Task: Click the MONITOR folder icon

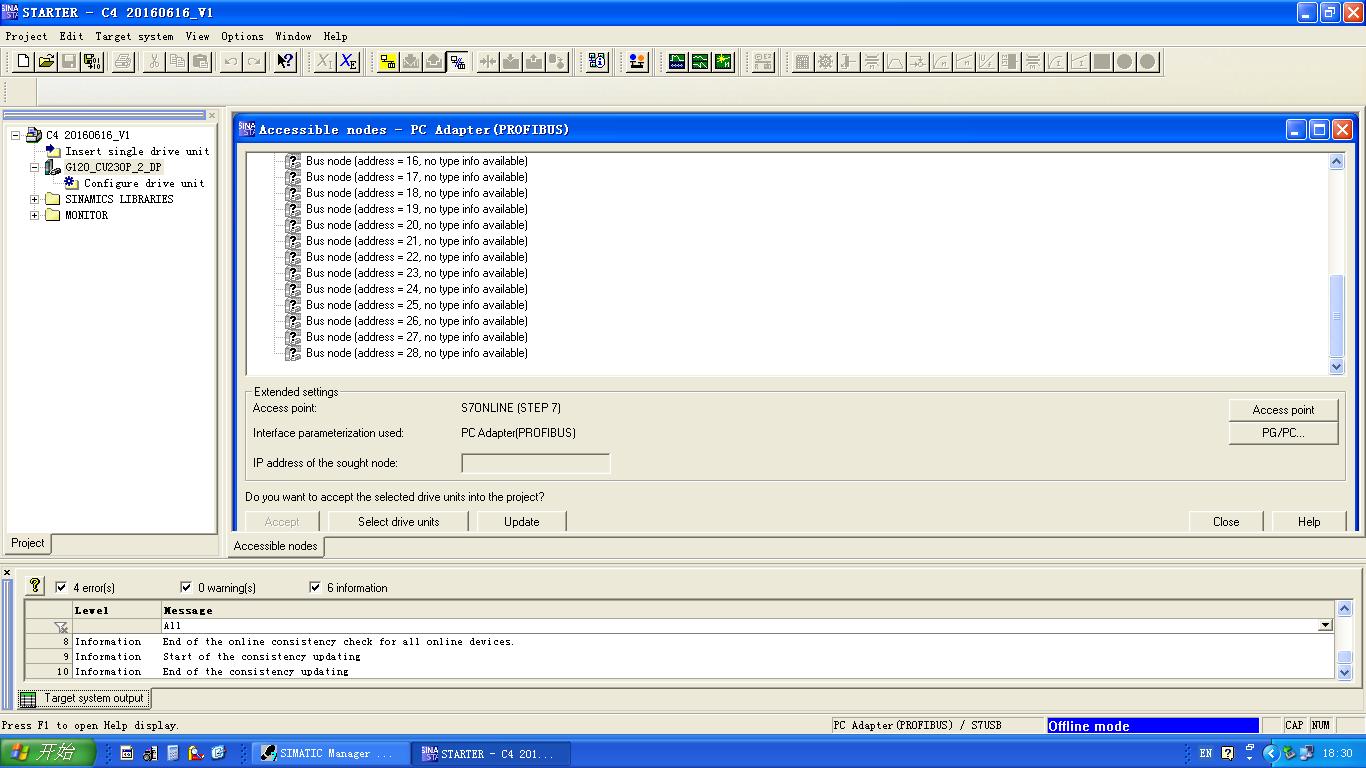Action: click(53, 215)
